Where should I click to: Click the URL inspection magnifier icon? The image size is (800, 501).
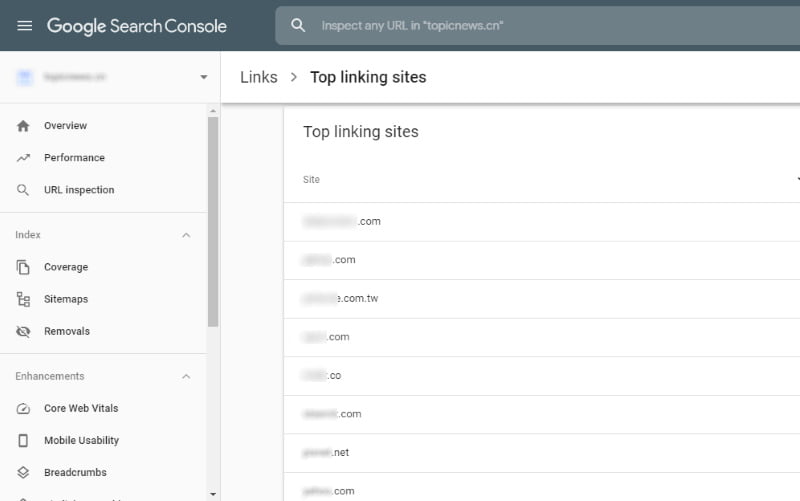tap(23, 190)
